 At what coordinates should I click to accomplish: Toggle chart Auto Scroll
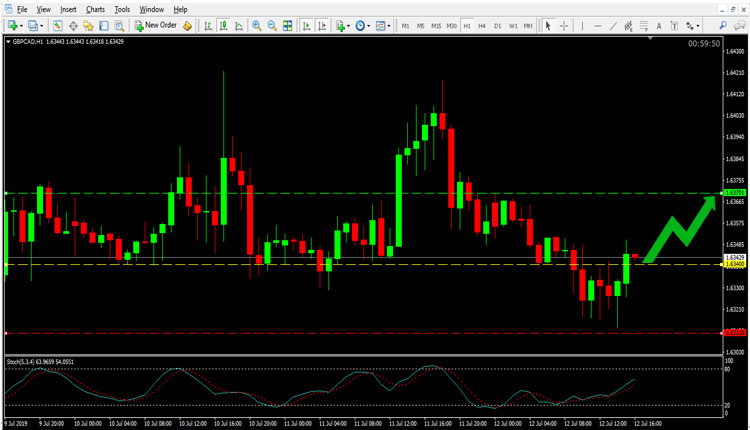click(305, 25)
